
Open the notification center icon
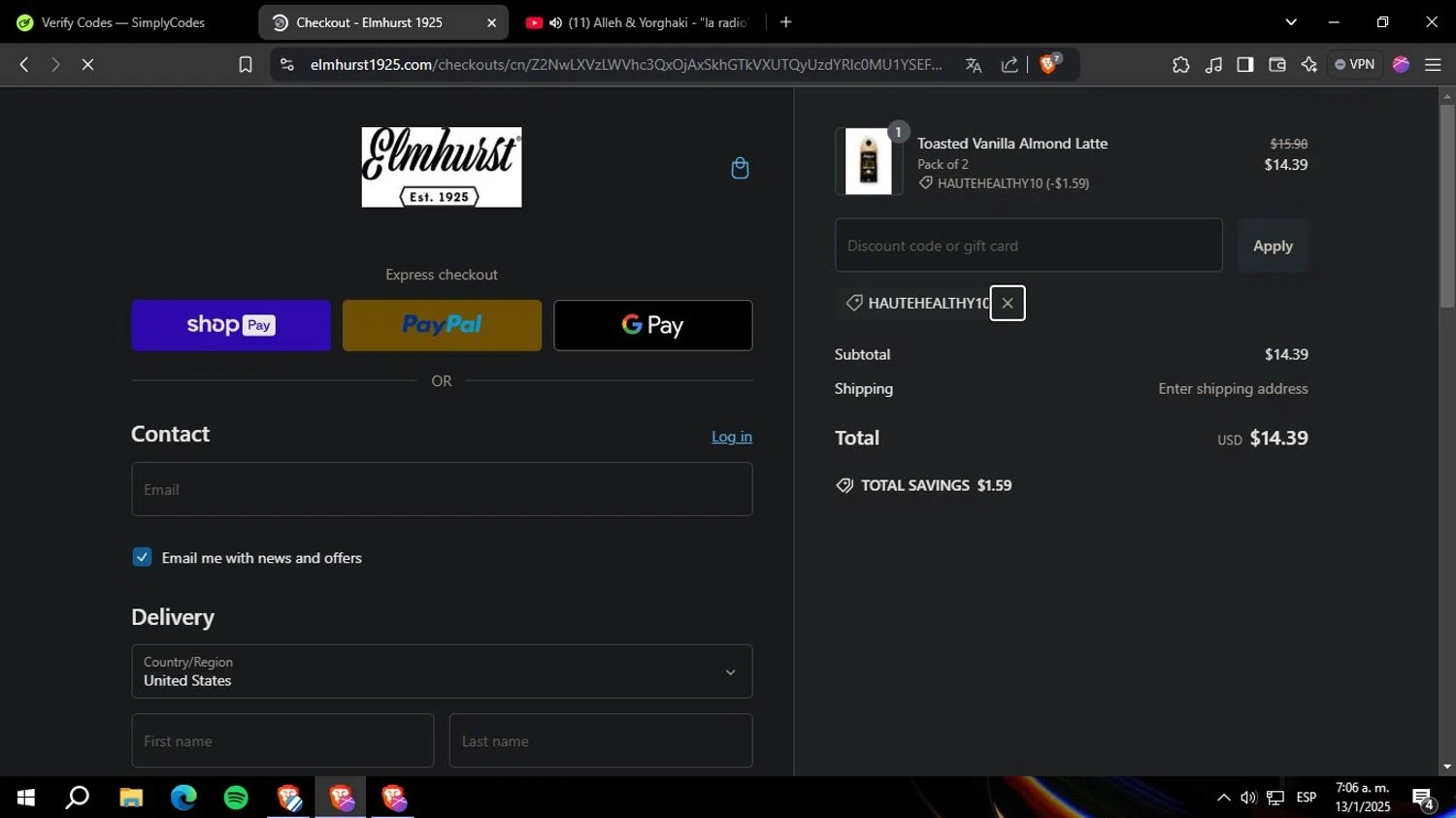point(1423,800)
